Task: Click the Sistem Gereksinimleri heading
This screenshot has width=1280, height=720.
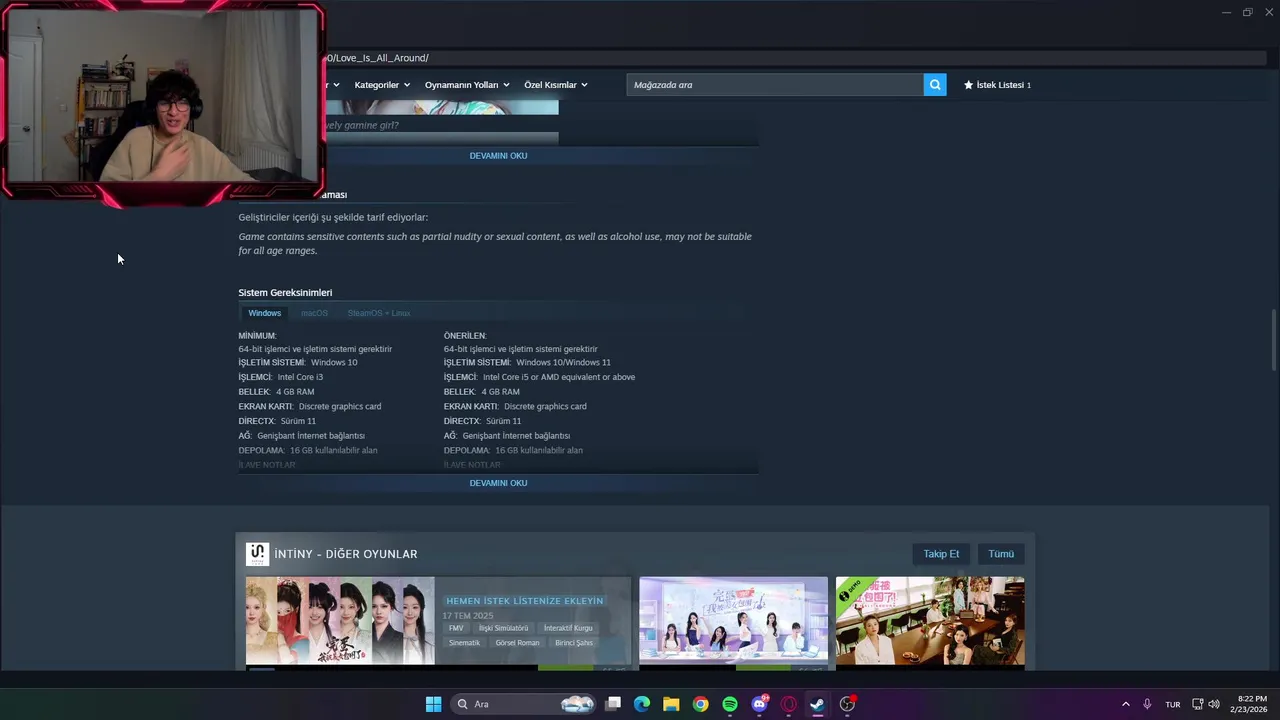Action: [285, 293]
